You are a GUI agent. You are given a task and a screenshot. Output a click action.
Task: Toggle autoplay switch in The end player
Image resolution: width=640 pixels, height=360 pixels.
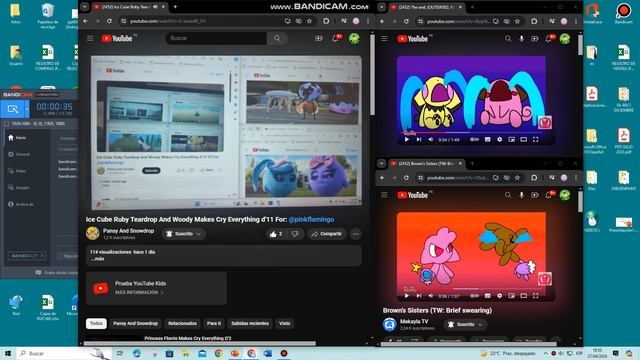[474, 140]
